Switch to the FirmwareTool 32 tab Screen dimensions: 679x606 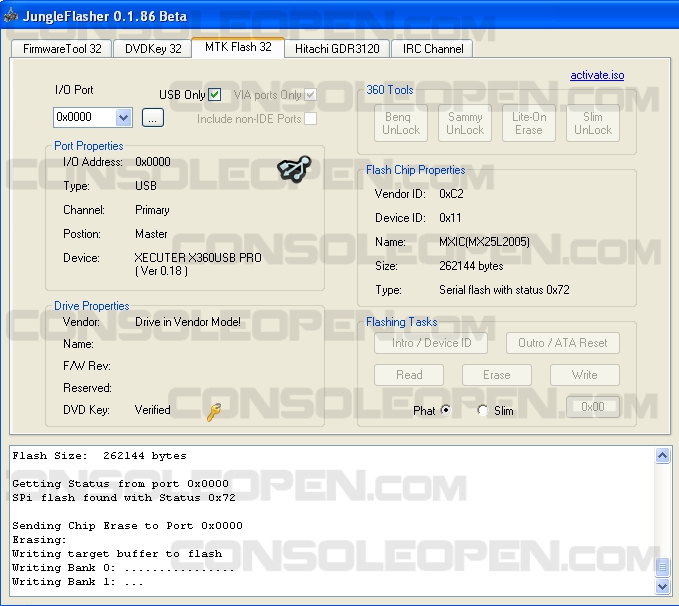[61, 49]
